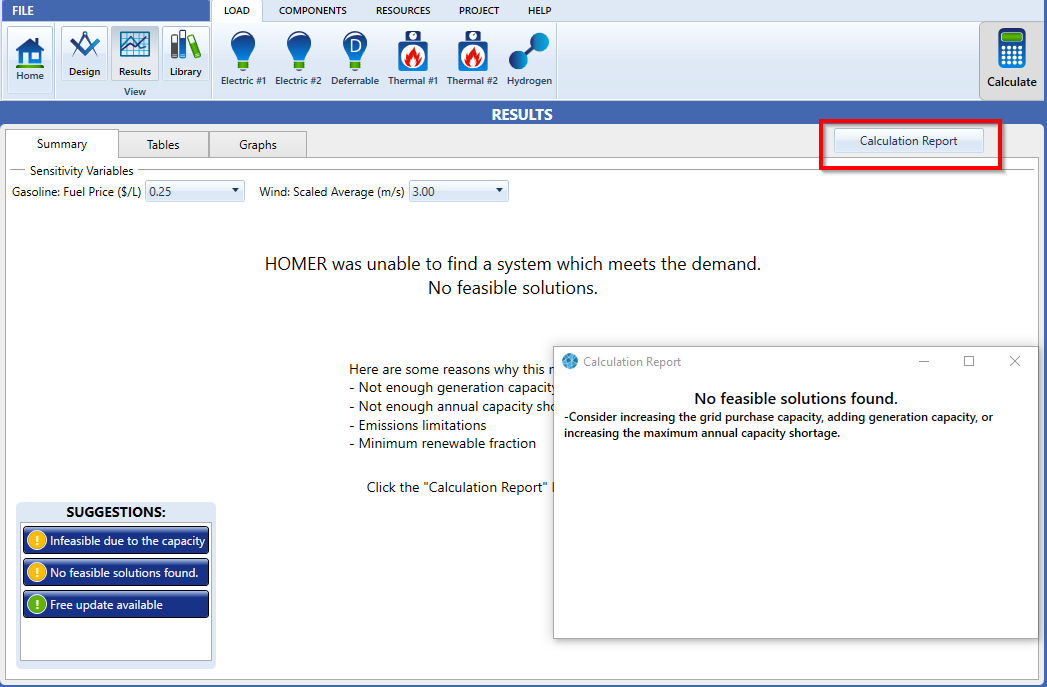Select the Electric #2 load
This screenshot has height=687, width=1047.
[298, 58]
